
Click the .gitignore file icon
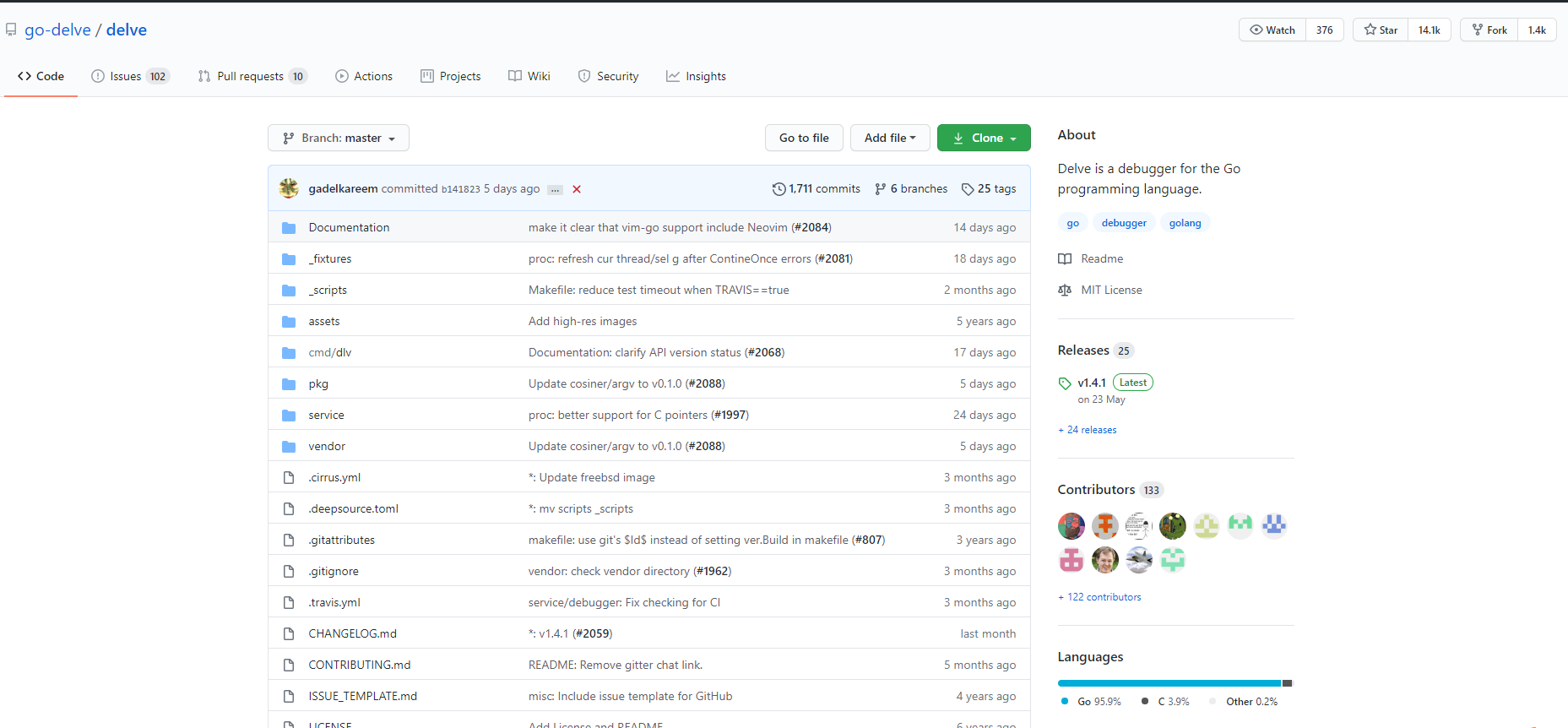coord(289,572)
